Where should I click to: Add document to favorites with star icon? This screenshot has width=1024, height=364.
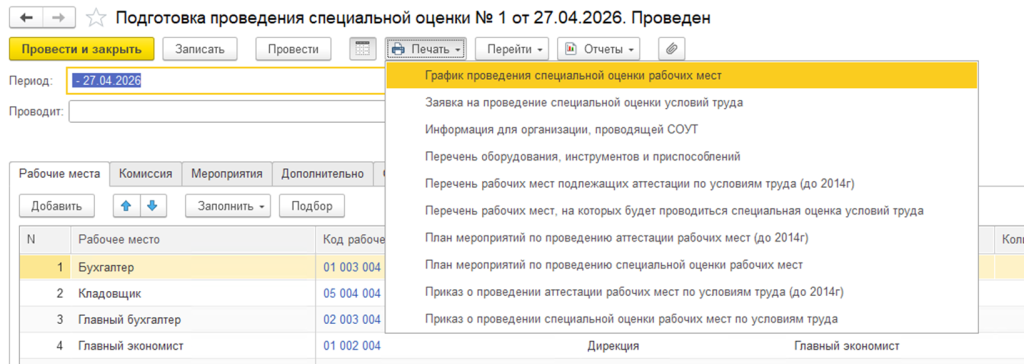click(96, 18)
